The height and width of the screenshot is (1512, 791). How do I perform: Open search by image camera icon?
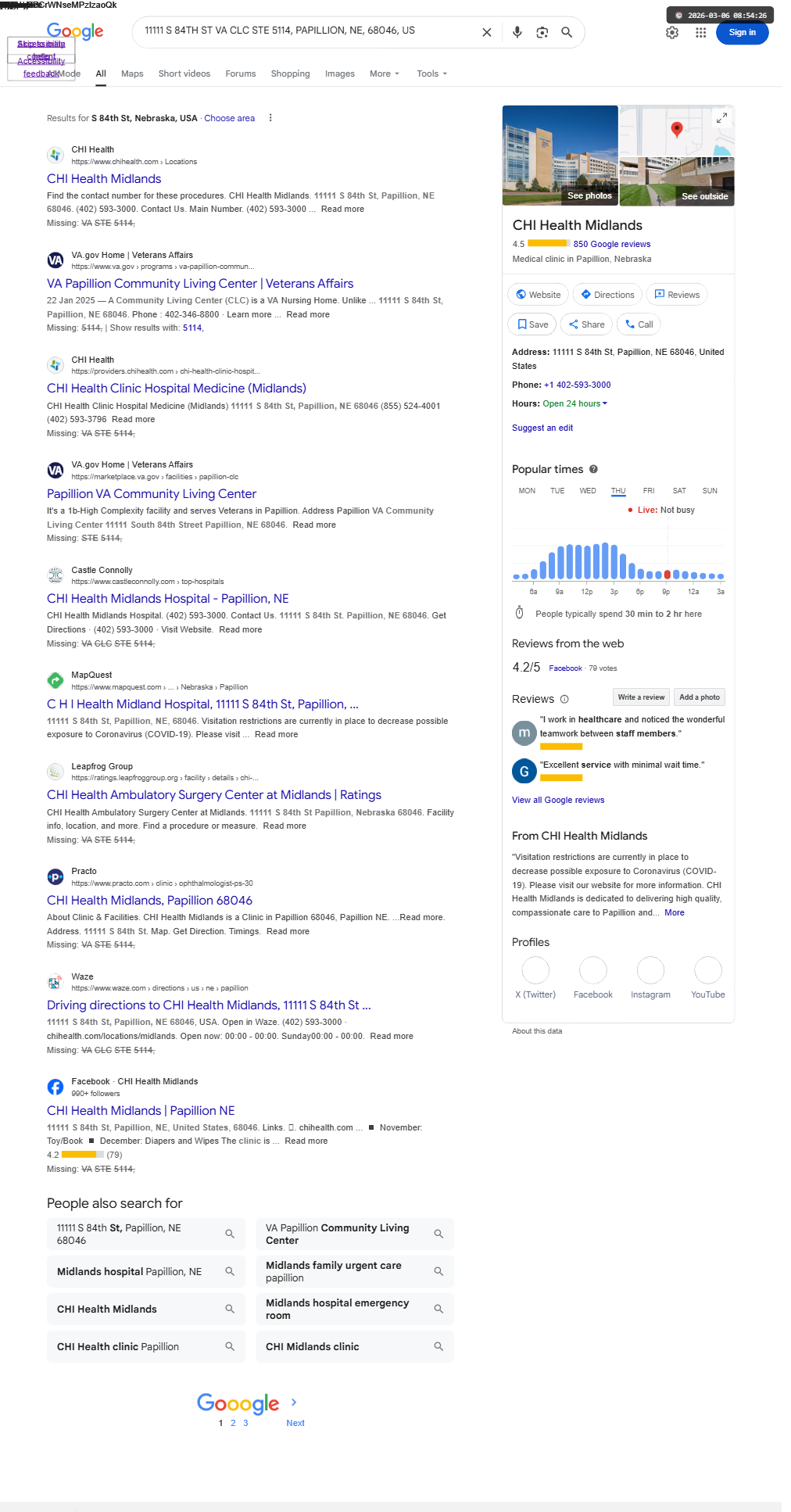(542, 32)
